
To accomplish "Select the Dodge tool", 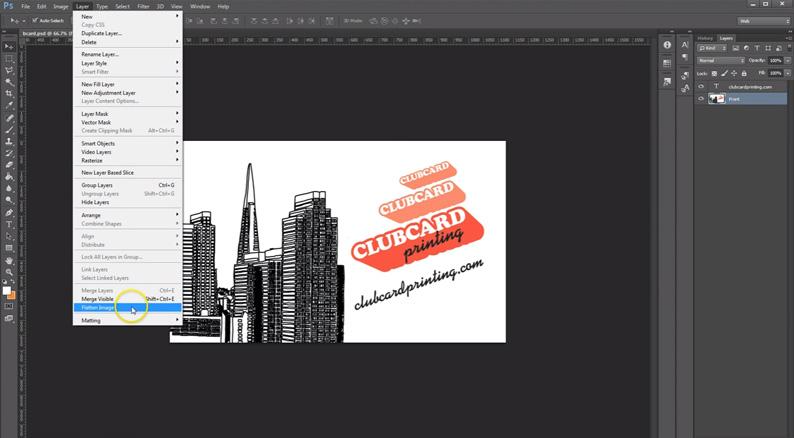I will [x=9, y=200].
